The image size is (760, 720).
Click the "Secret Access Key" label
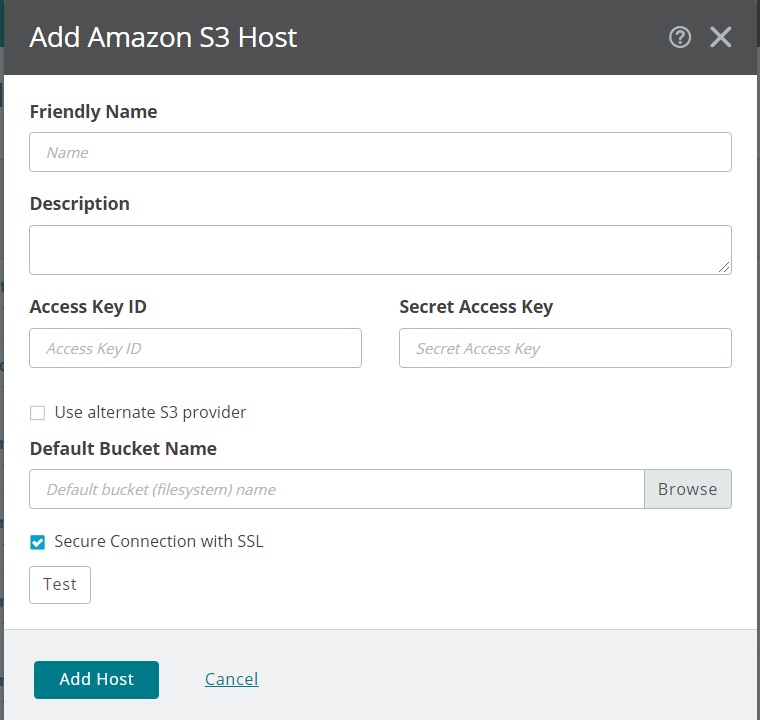click(476, 307)
